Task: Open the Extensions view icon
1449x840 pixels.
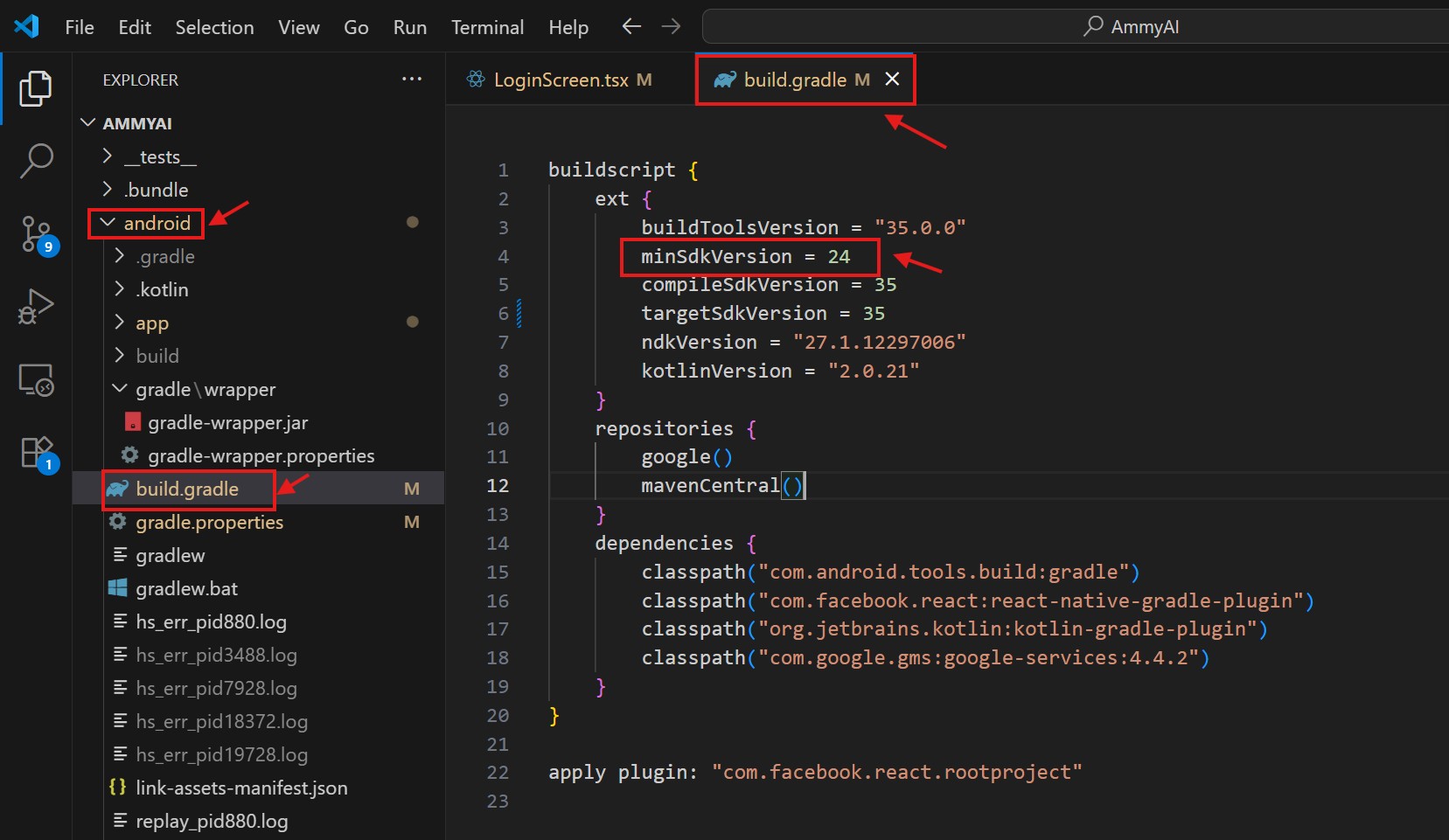Action: click(x=36, y=453)
